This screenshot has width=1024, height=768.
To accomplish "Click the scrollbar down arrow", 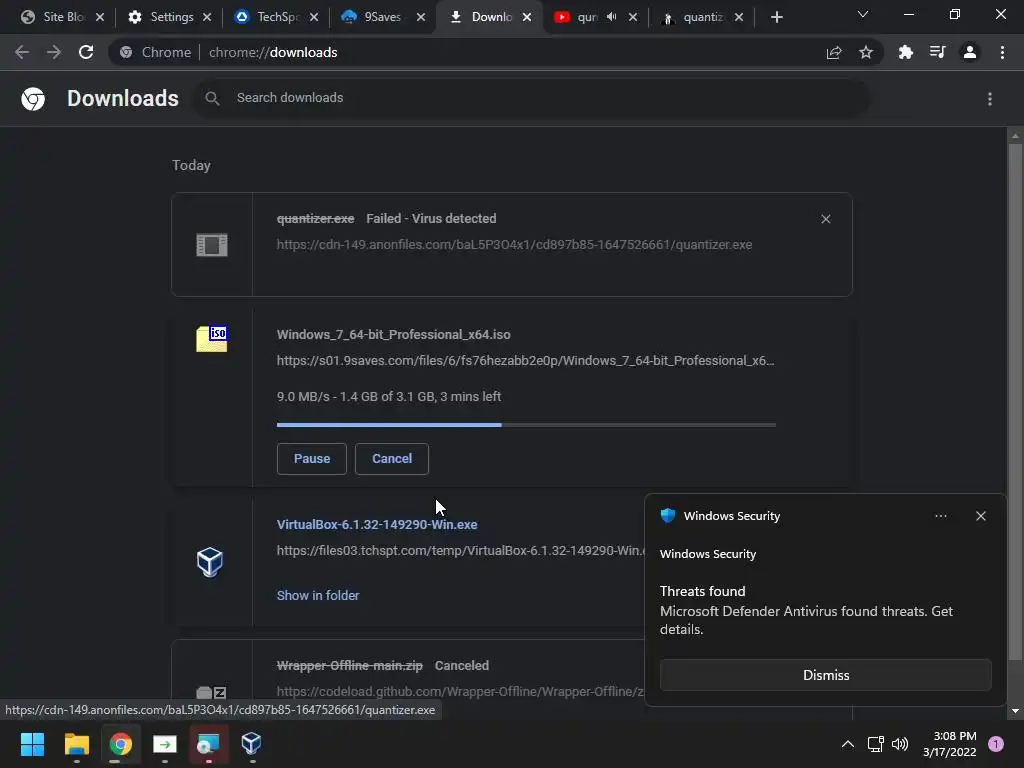I will click(1015, 711).
